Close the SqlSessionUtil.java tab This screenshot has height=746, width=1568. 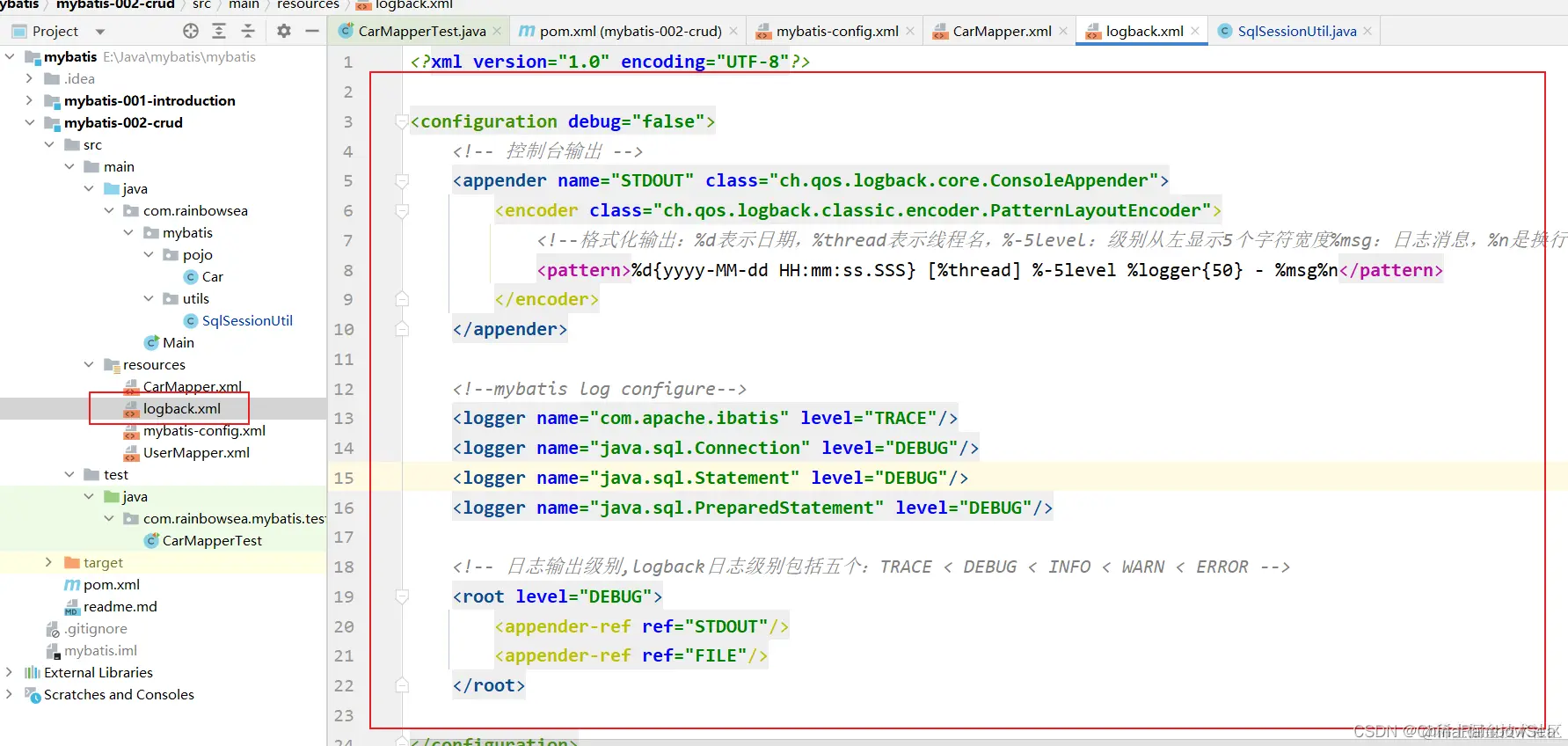click(1367, 31)
